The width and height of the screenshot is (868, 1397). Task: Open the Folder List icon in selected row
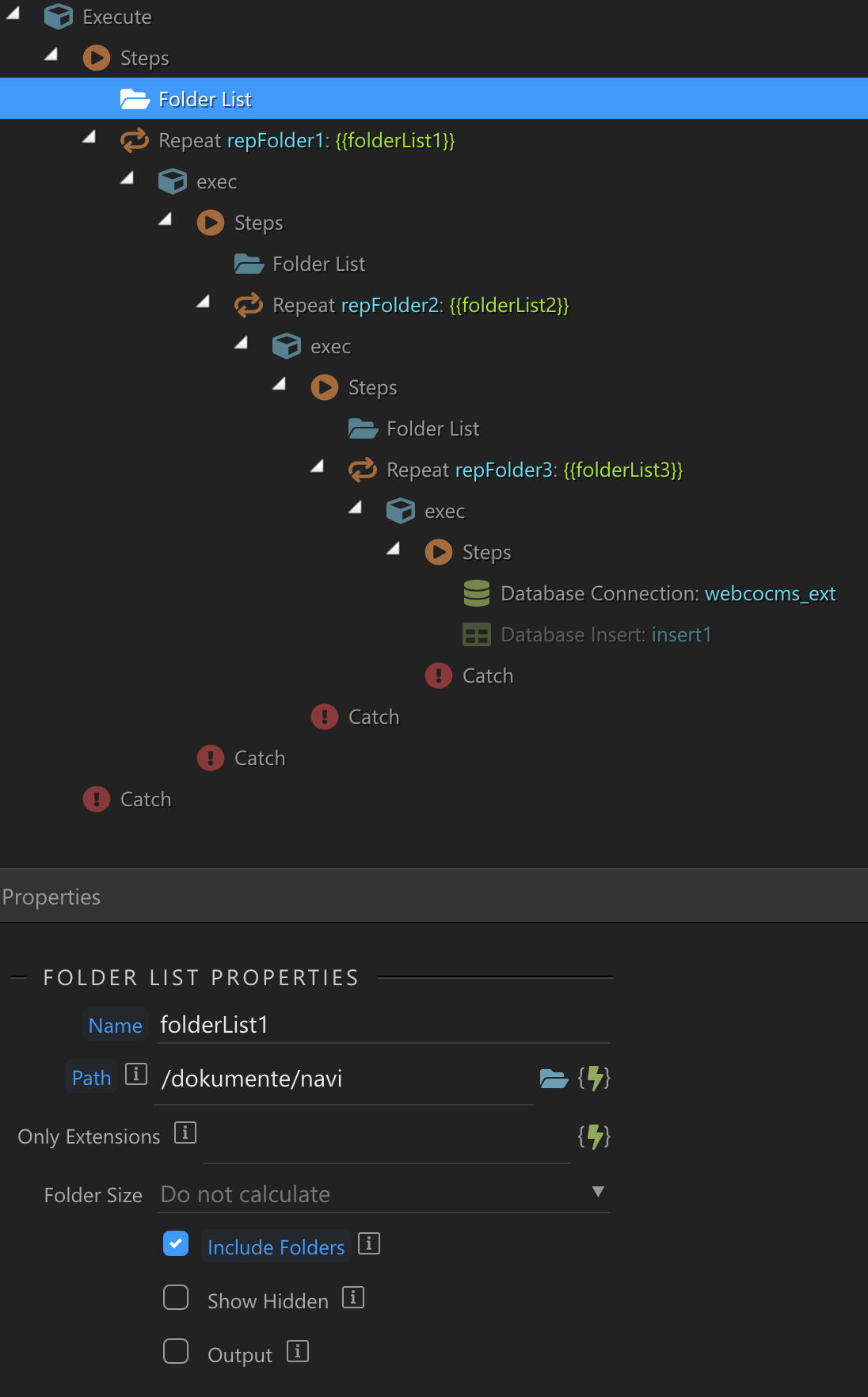pyautogui.click(x=135, y=98)
